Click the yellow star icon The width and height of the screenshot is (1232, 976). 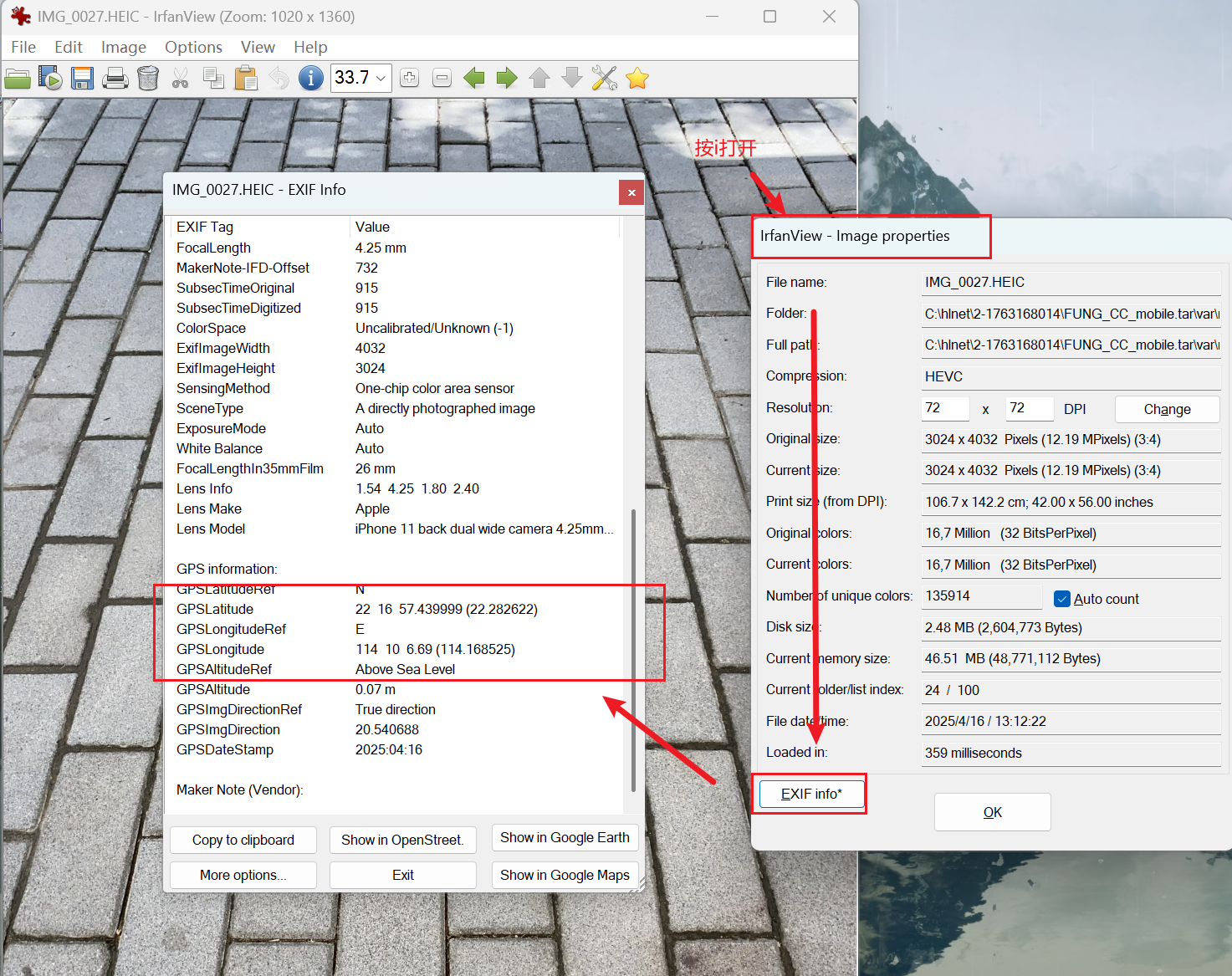pyautogui.click(x=637, y=79)
